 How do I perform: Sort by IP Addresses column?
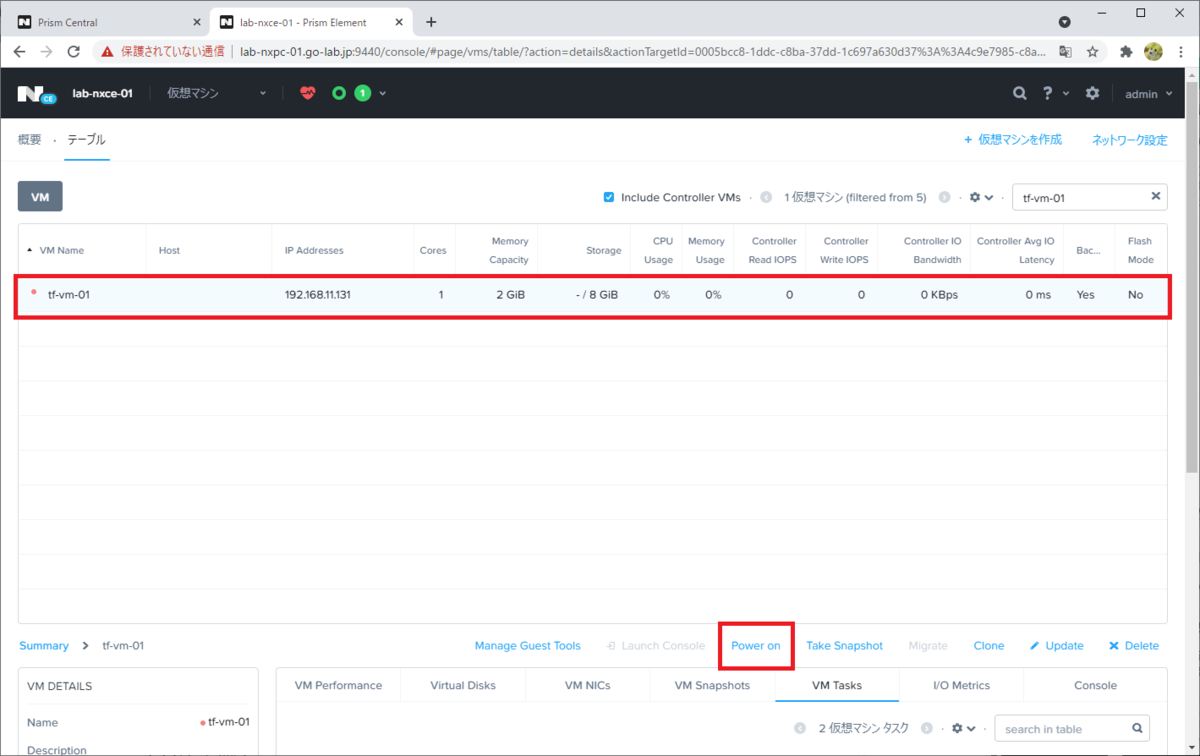[314, 250]
